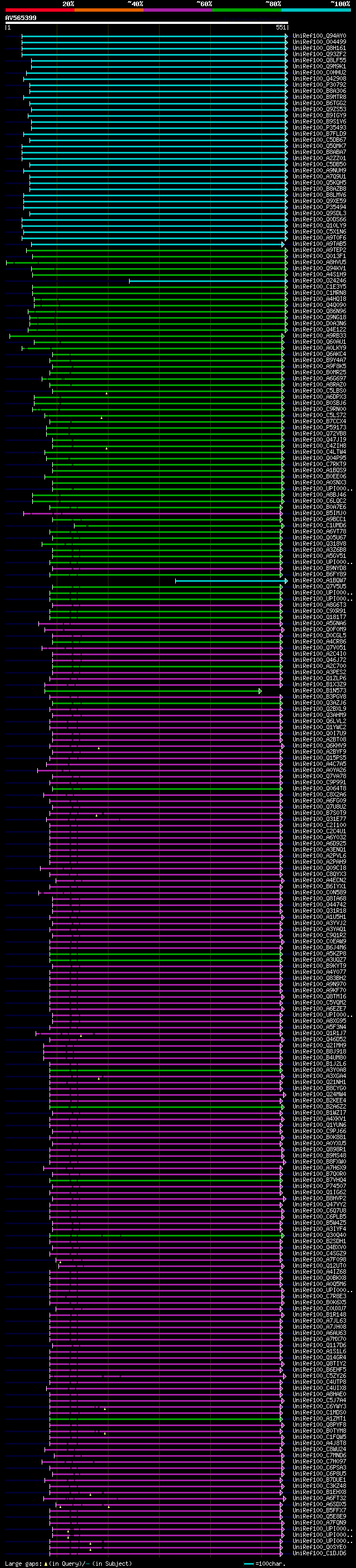Click the white query sequence bar

(x=147, y=22)
